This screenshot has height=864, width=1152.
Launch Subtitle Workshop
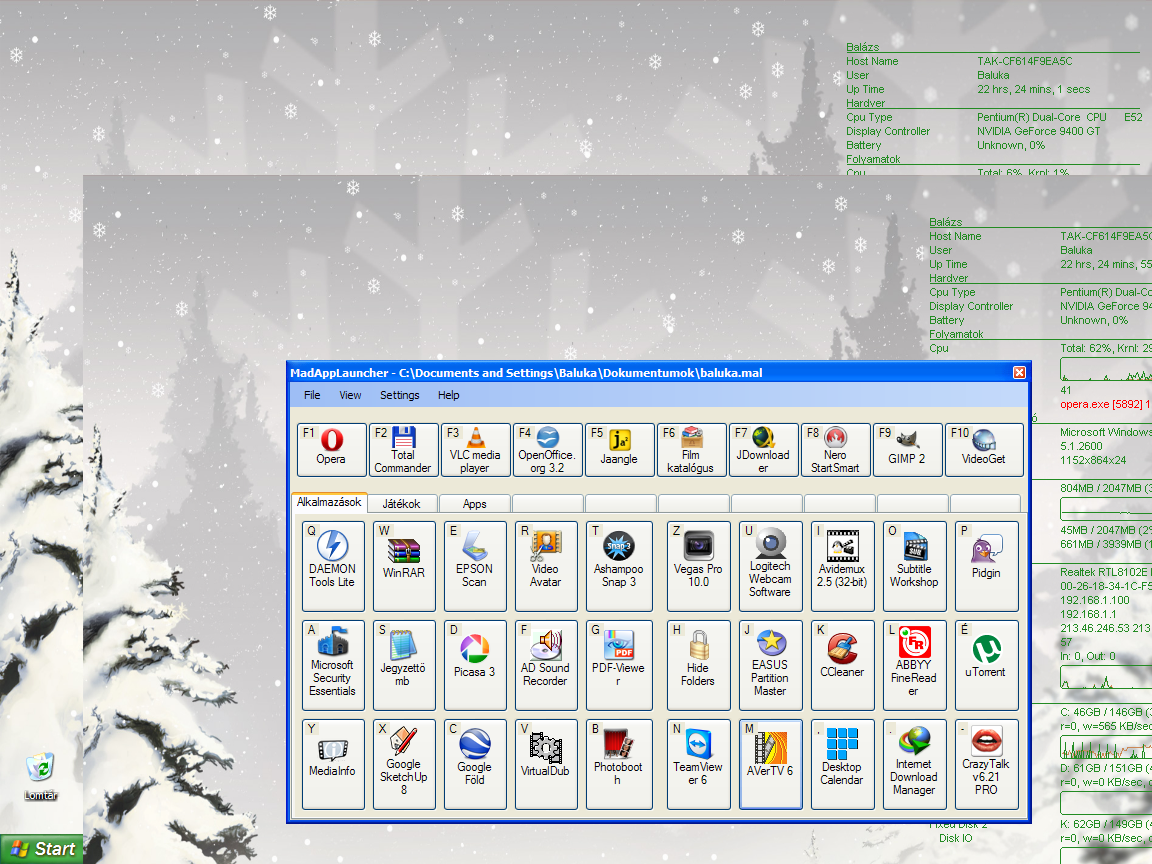tap(915, 566)
